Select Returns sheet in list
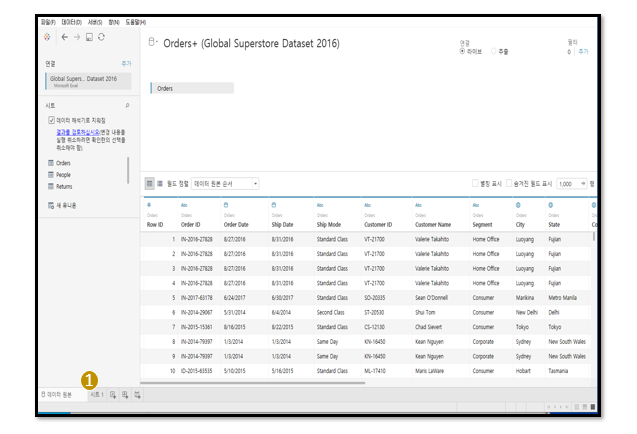Viewport: 637px width, 434px height. [x=64, y=187]
